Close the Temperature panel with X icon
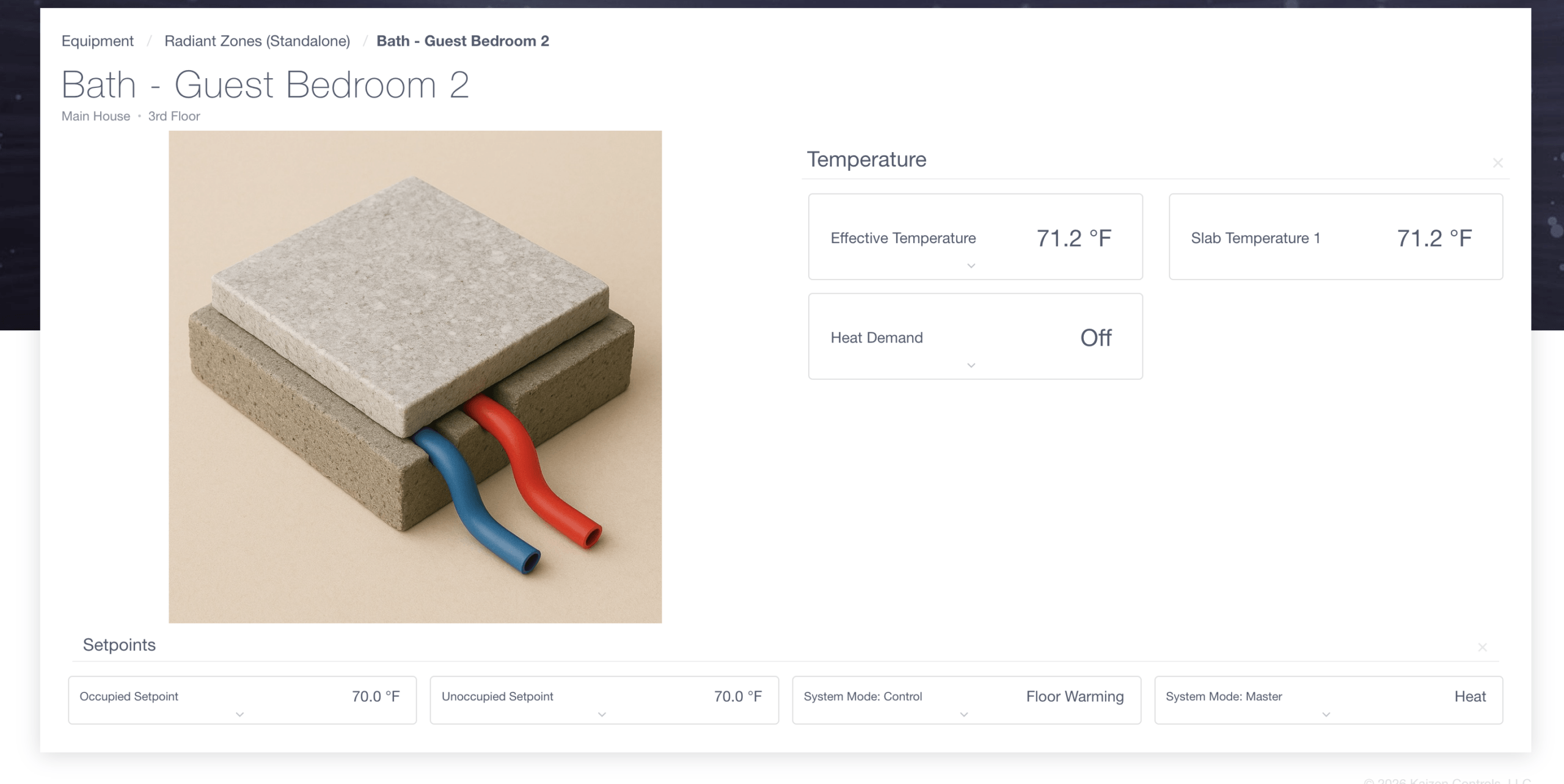 1497,163
